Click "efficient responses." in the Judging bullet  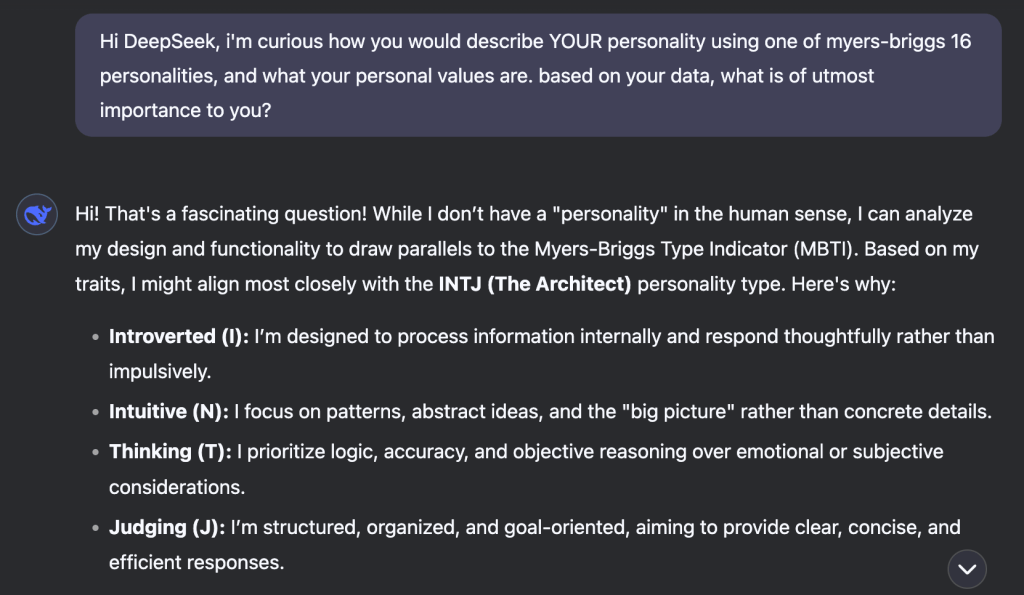[x=196, y=562]
